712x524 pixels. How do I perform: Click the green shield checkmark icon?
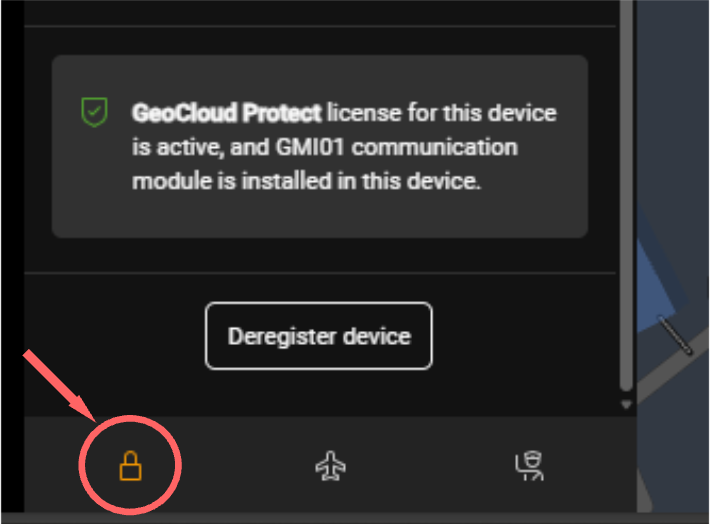[94, 113]
